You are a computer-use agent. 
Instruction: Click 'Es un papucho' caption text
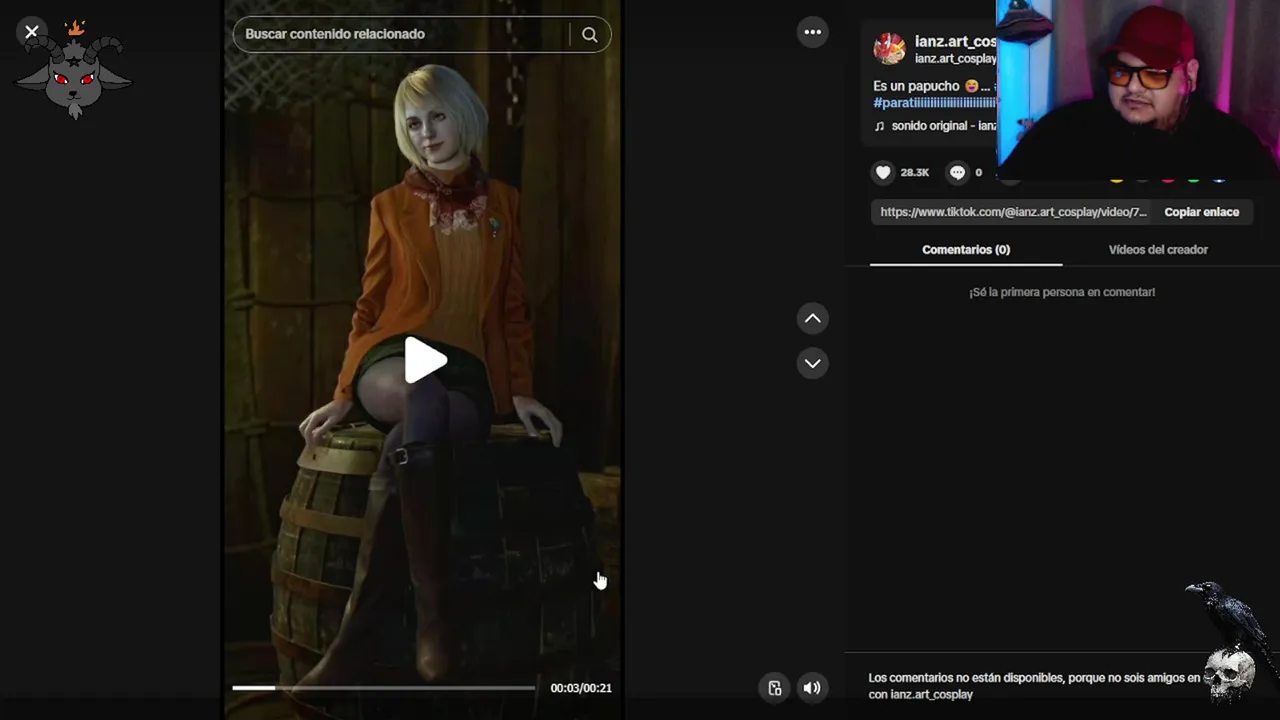pyautogui.click(x=916, y=86)
